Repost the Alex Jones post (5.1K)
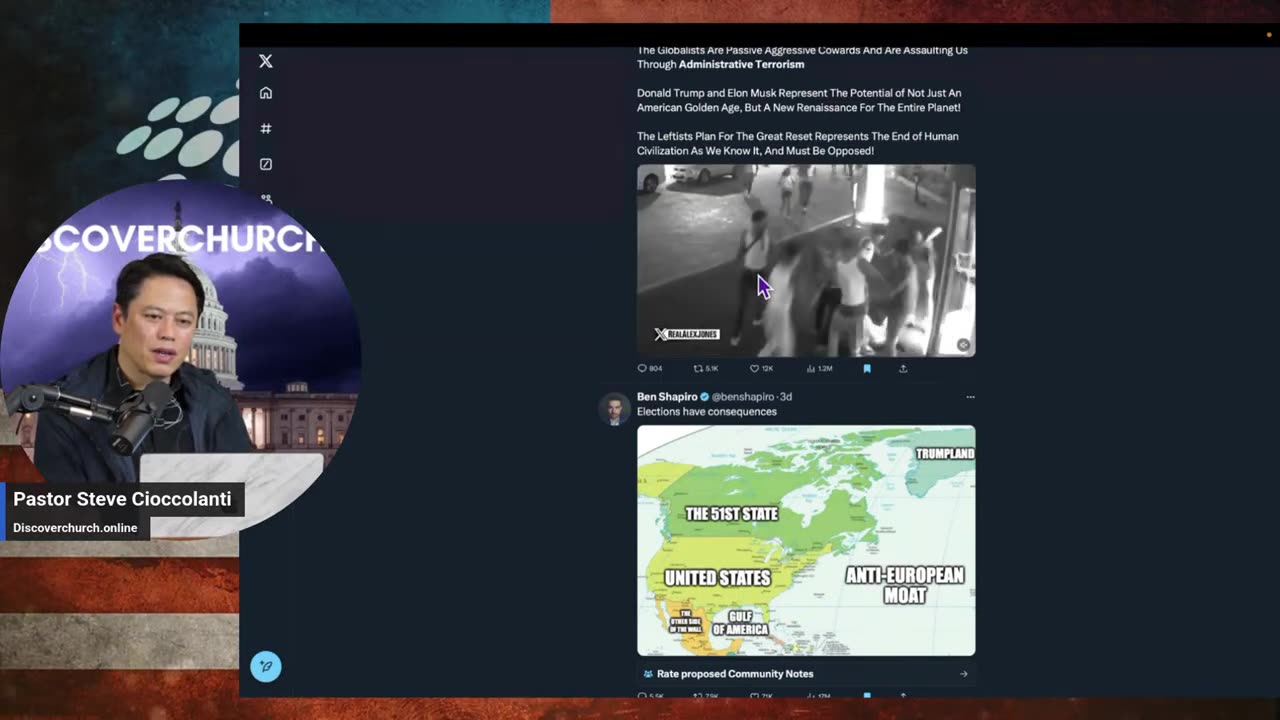 705,368
